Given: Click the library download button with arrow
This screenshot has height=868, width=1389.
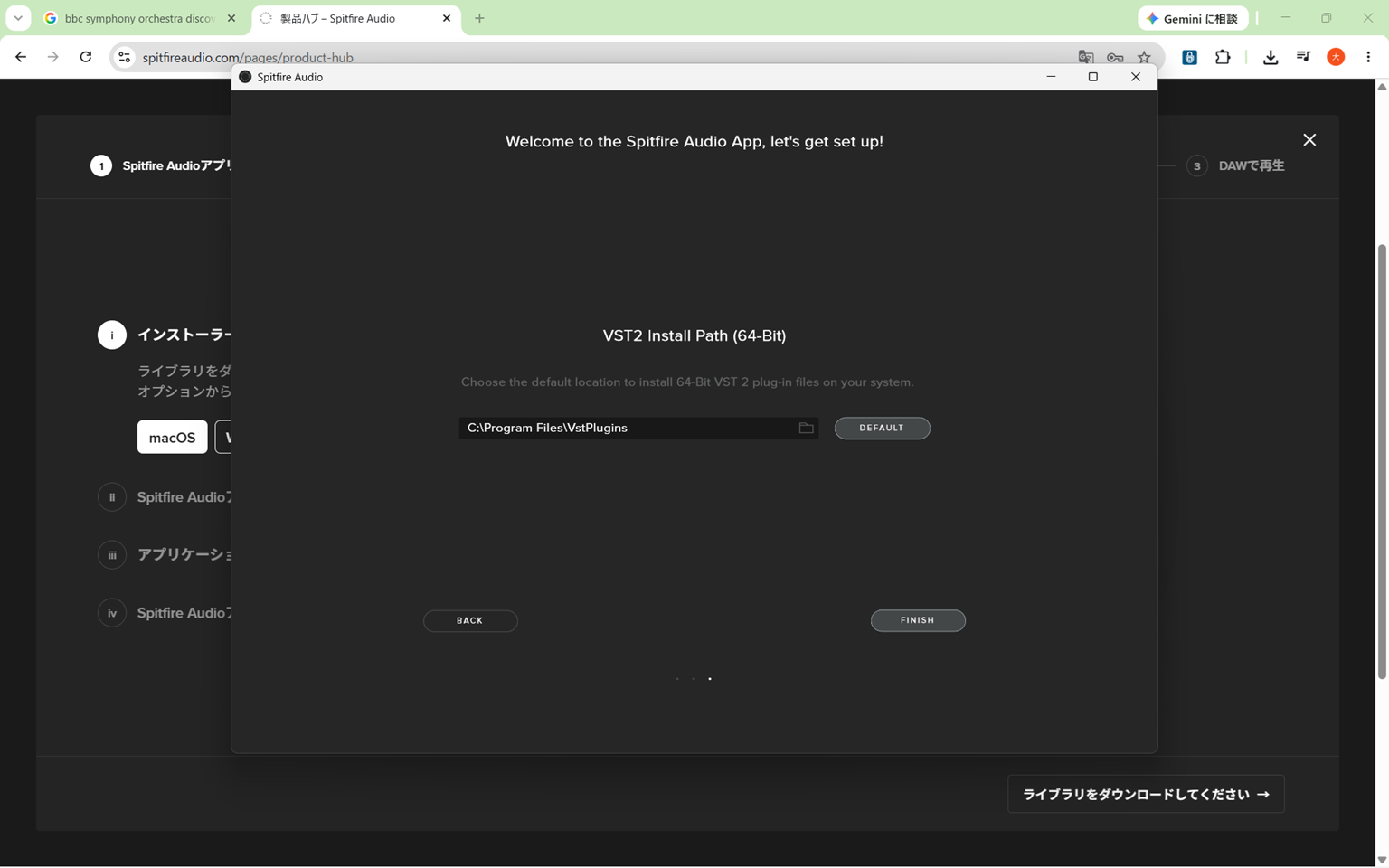Looking at the screenshot, I should (1146, 794).
